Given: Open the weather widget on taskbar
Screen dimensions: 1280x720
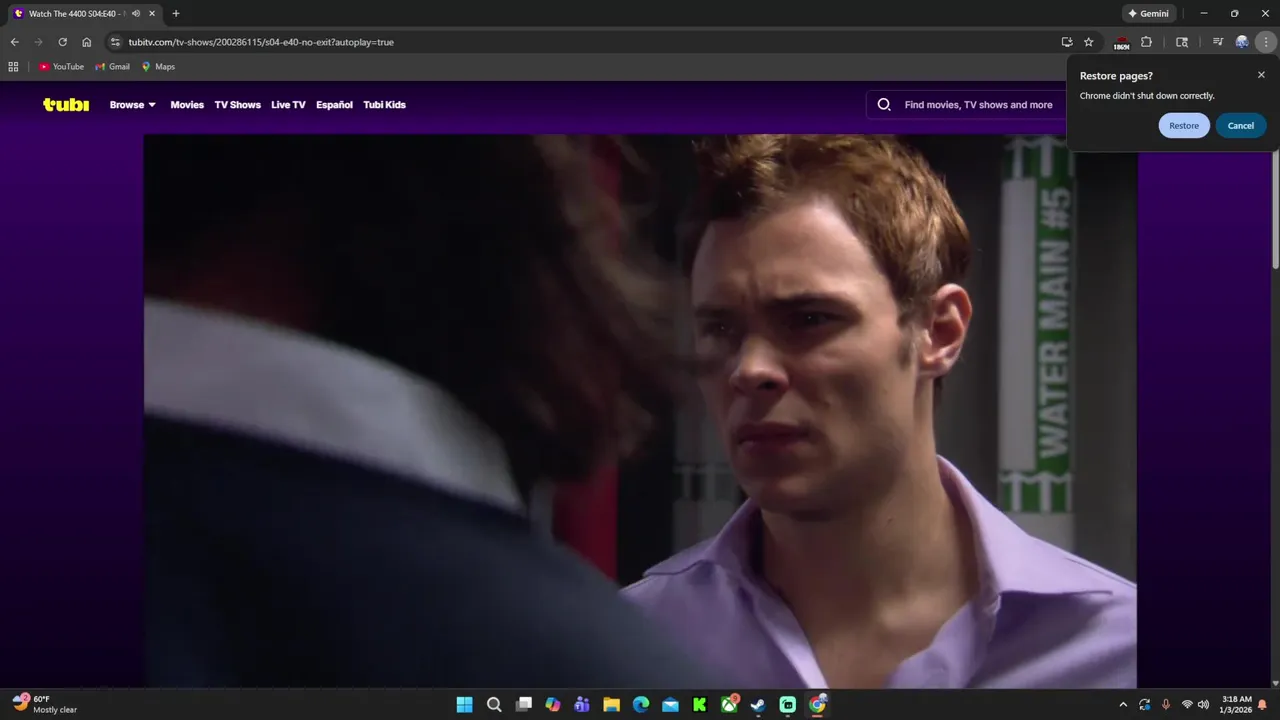Looking at the screenshot, I should pyautogui.click(x=45, y=704).
